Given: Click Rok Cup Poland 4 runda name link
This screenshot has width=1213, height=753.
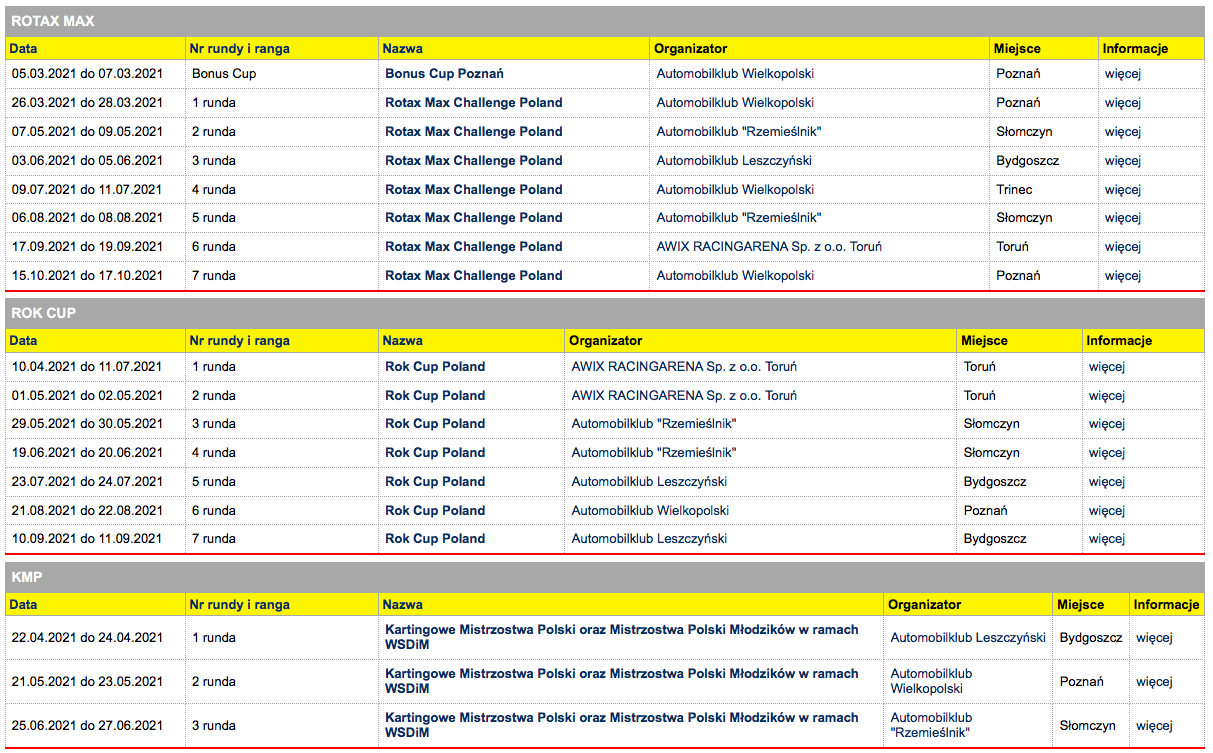Looking at the screenshot, I should (x=435, y=453).
